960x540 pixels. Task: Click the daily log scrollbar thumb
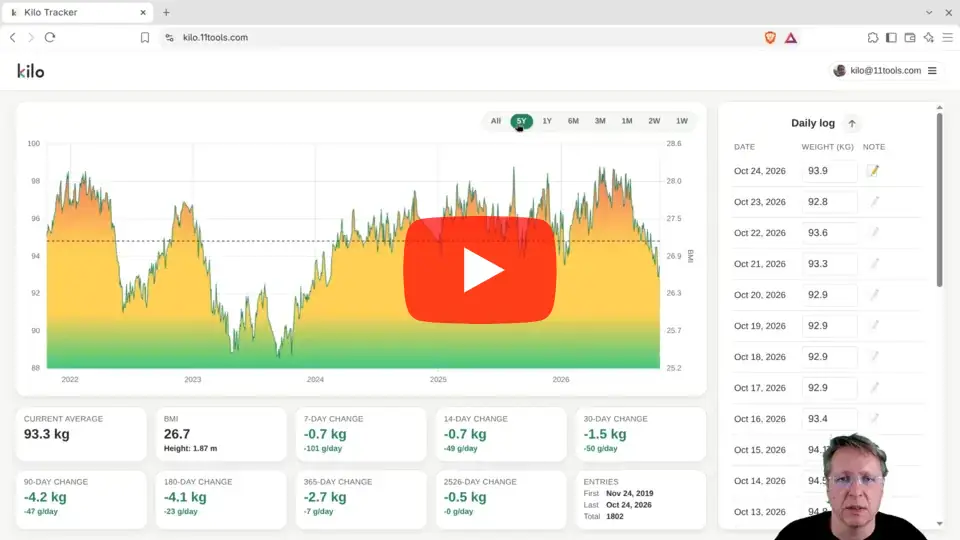coord(940,199)
